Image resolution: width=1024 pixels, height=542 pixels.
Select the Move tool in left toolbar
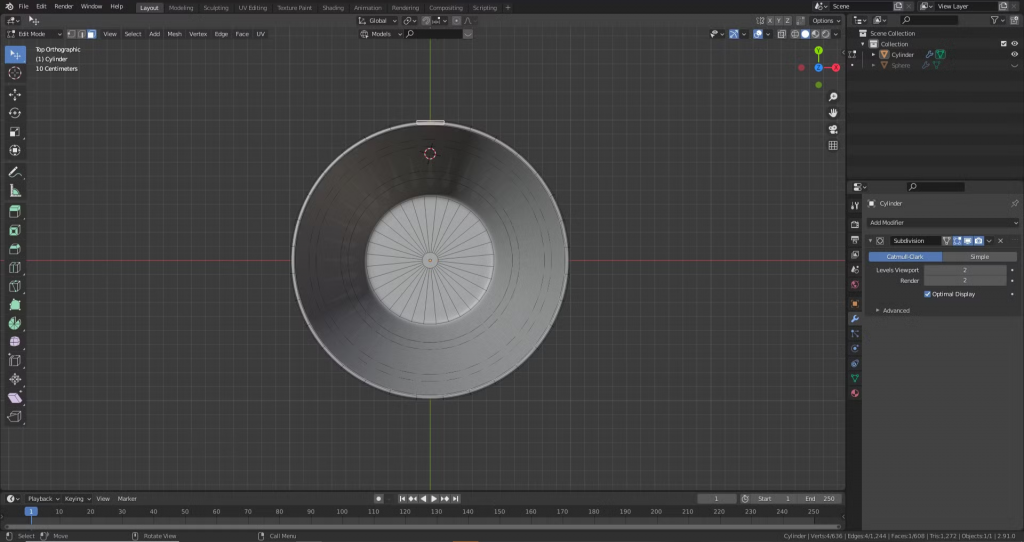[15, 94]
